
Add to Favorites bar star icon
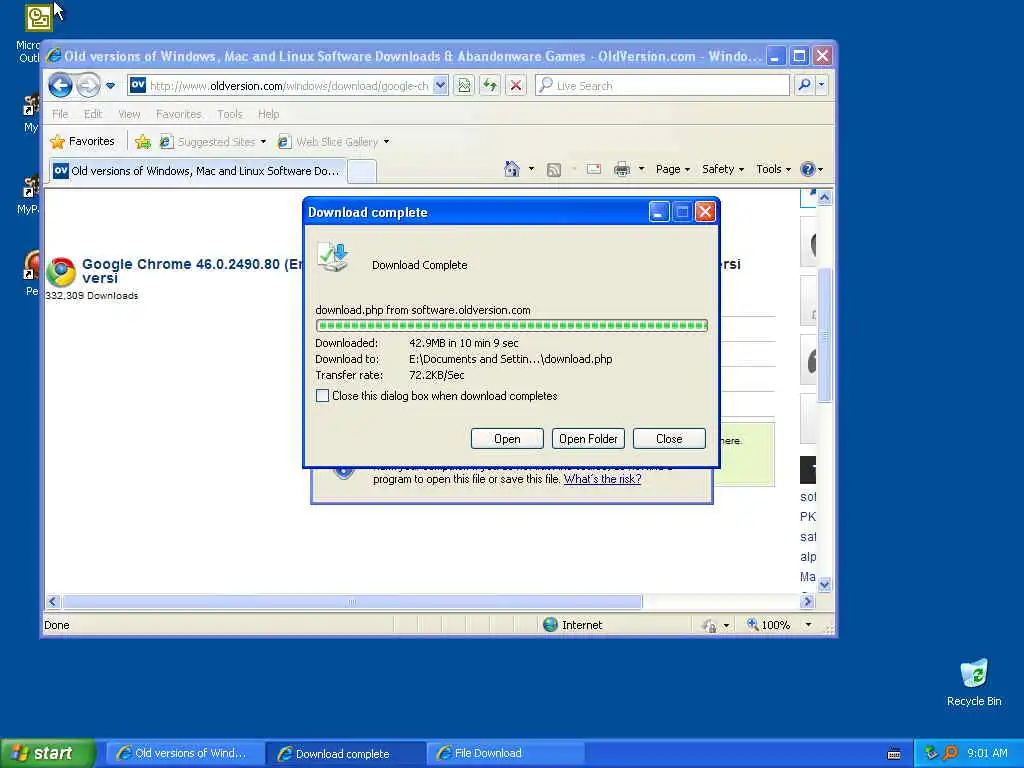(142, 142)
